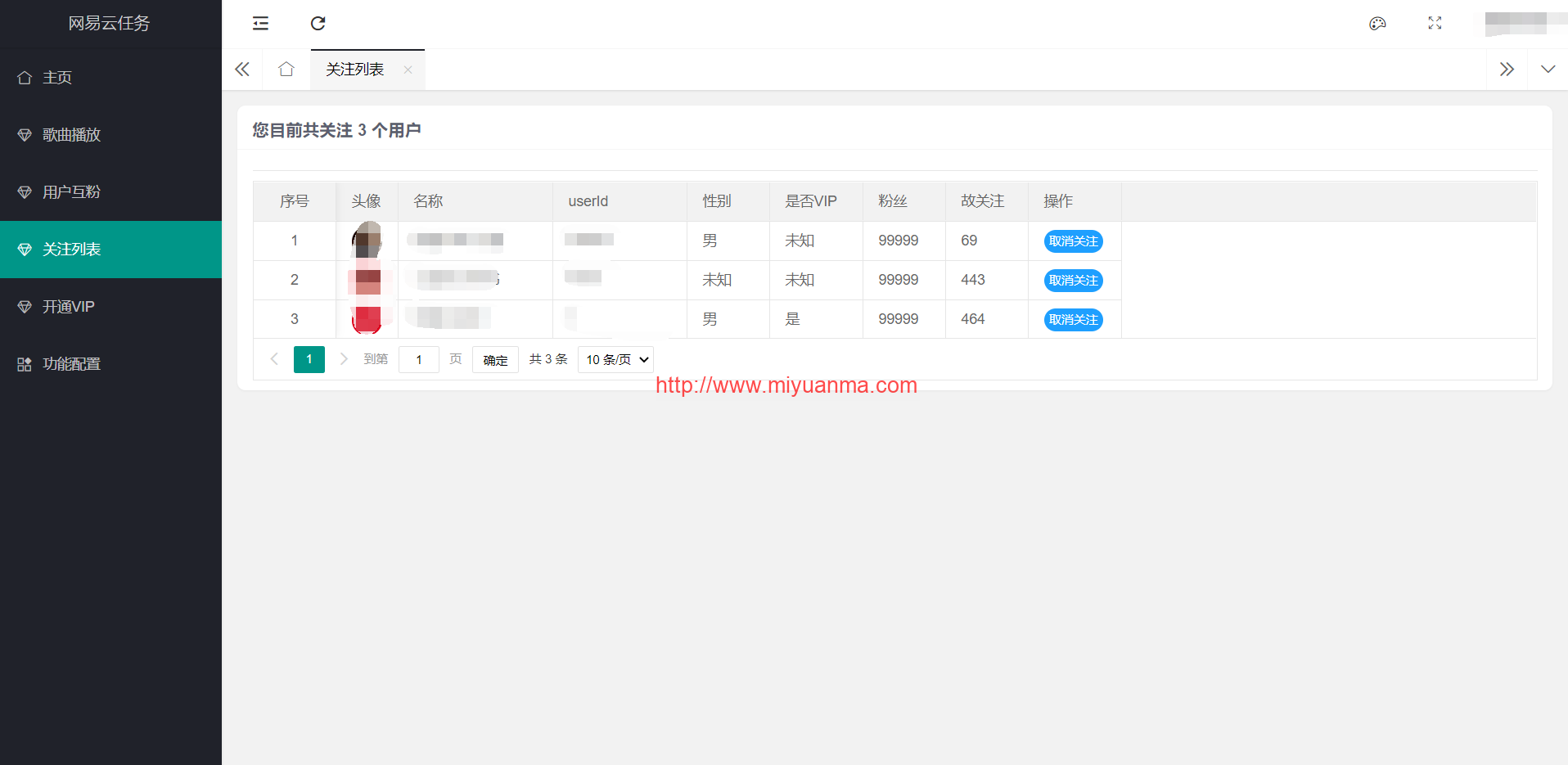Screen dimensions: 1568x765
Task: Open the theme palette icon
Action: tap(1377, 24)
